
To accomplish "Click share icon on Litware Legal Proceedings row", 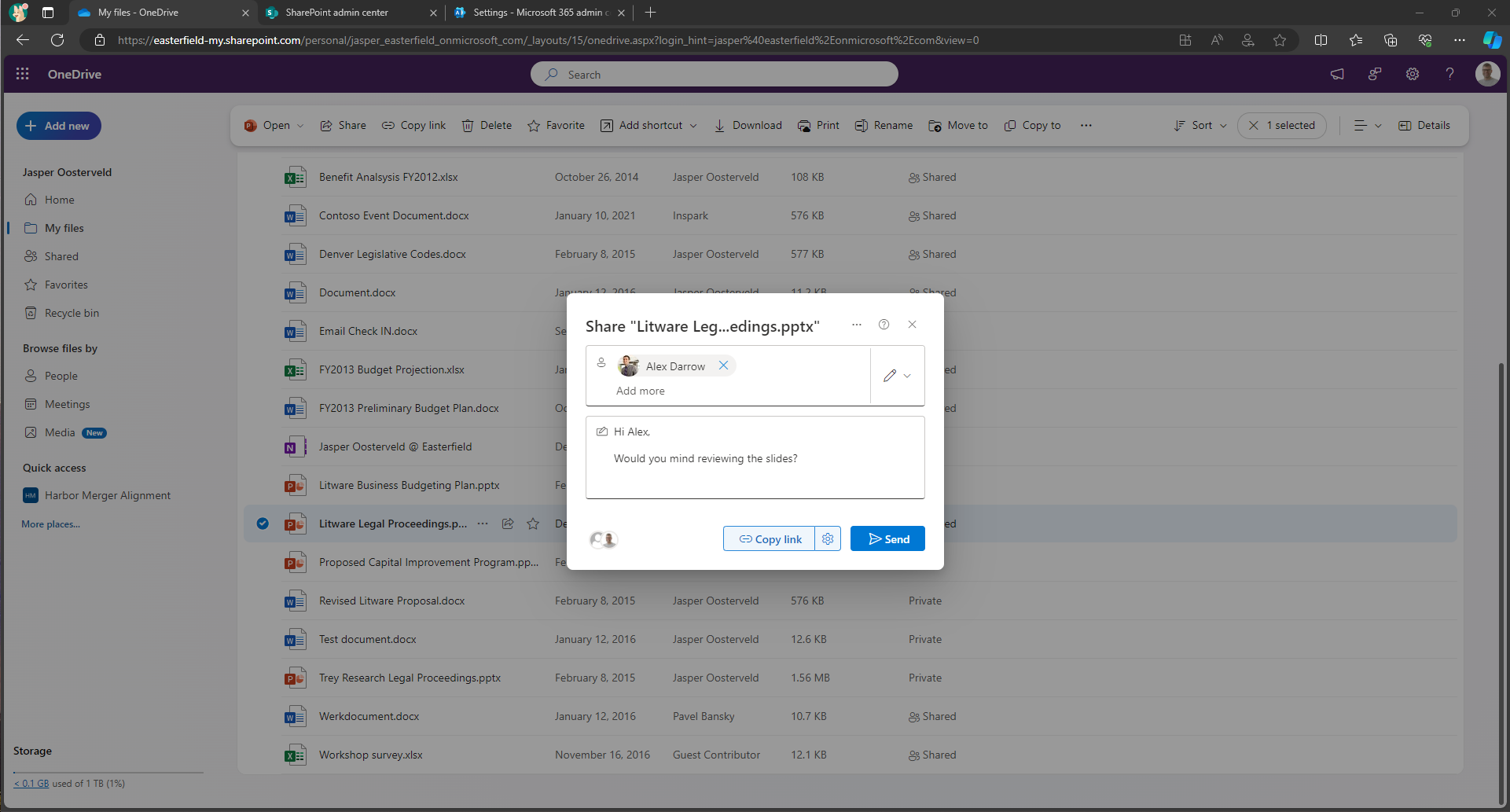I will [508, 524].
